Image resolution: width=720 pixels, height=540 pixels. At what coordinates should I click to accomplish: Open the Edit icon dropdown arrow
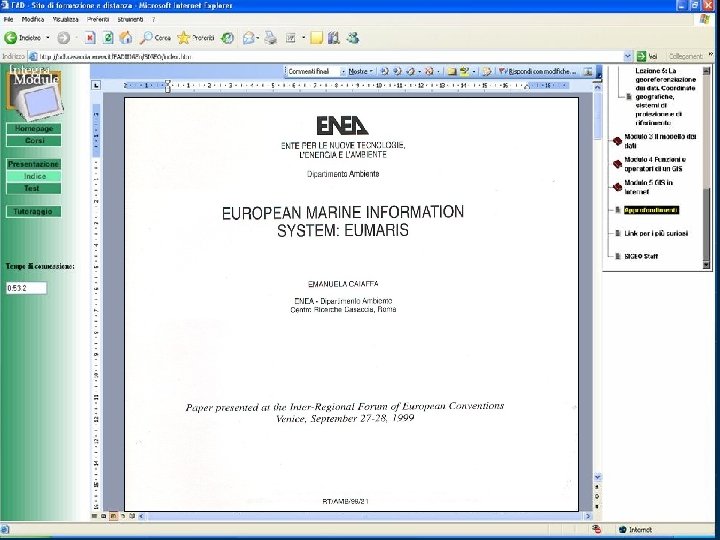click(x=304, y=38)
